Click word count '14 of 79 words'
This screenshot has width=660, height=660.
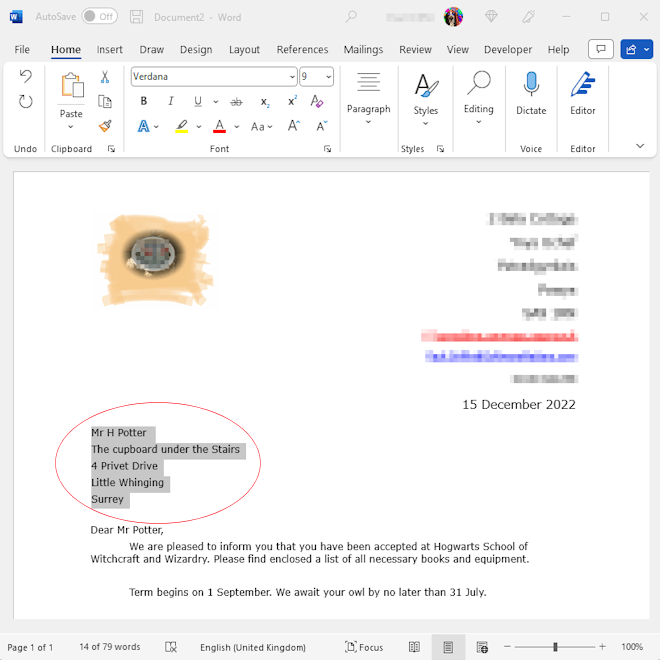110,647
